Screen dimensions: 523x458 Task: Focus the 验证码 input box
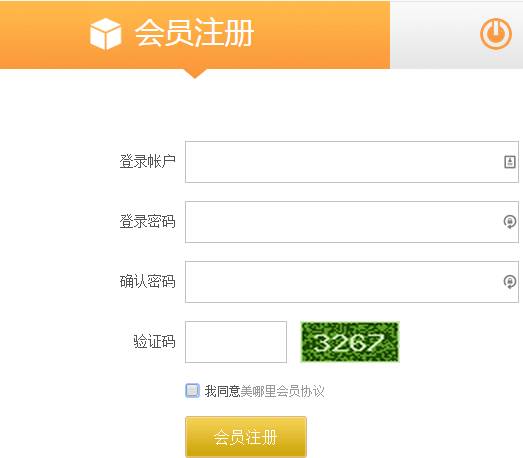236,342
